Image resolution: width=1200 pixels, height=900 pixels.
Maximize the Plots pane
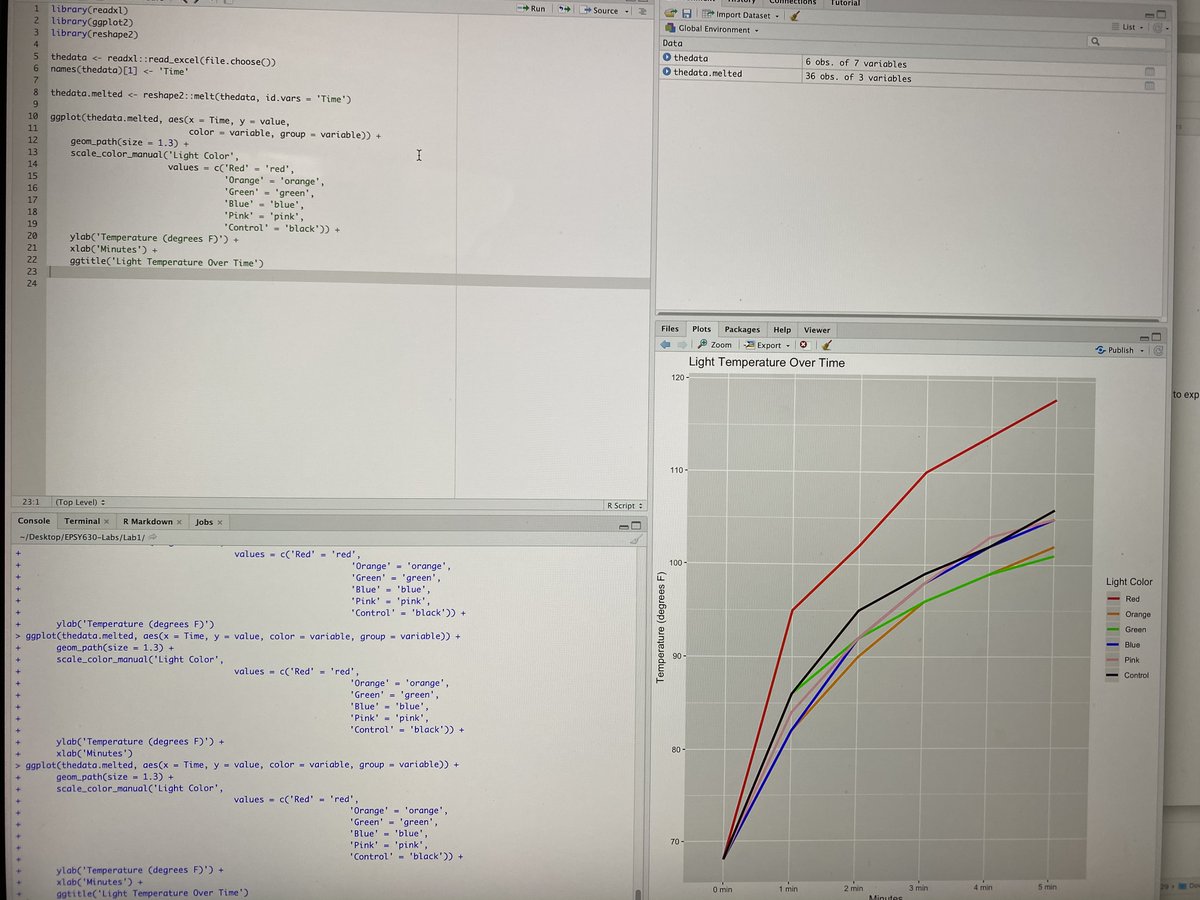1157,336
